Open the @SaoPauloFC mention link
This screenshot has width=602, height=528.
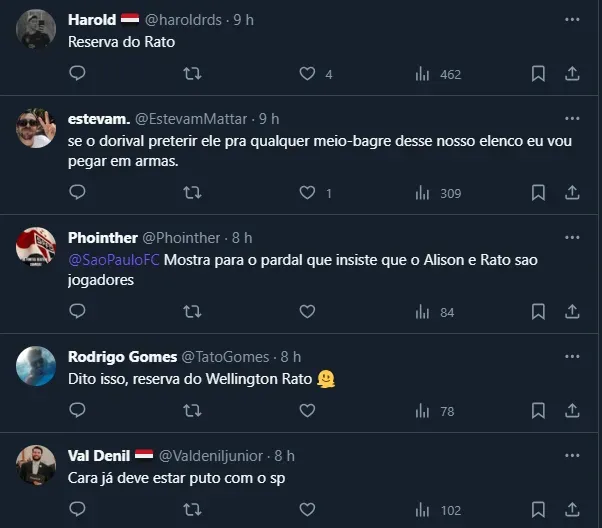(112, 260)
